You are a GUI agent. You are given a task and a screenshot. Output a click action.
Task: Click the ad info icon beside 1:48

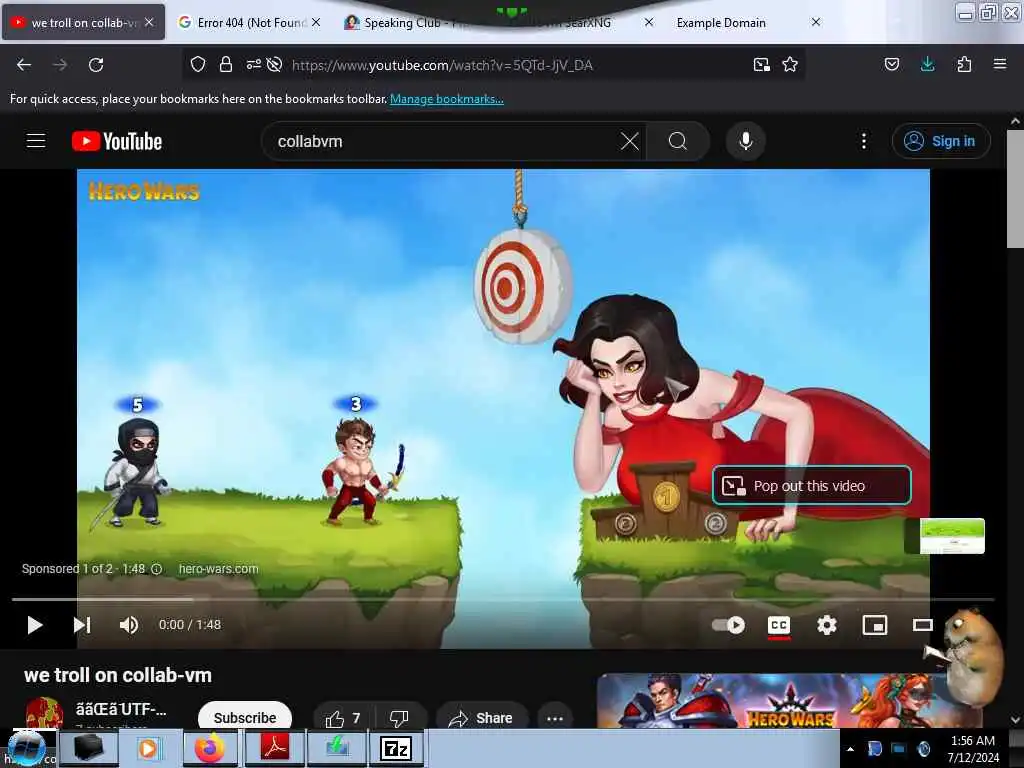click(x=157, y=569)
